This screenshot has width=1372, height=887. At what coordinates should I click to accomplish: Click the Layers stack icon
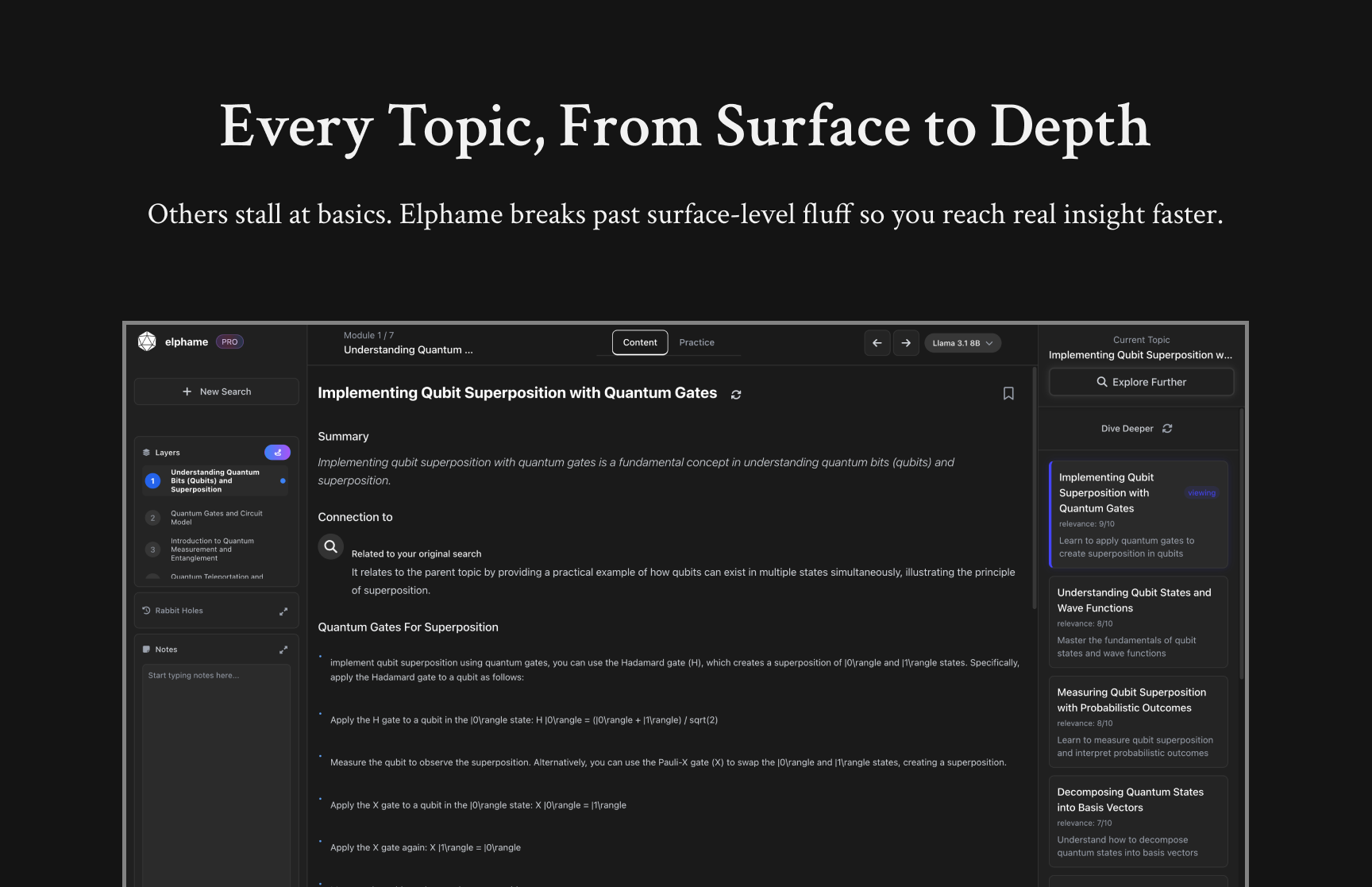[147, 452]
